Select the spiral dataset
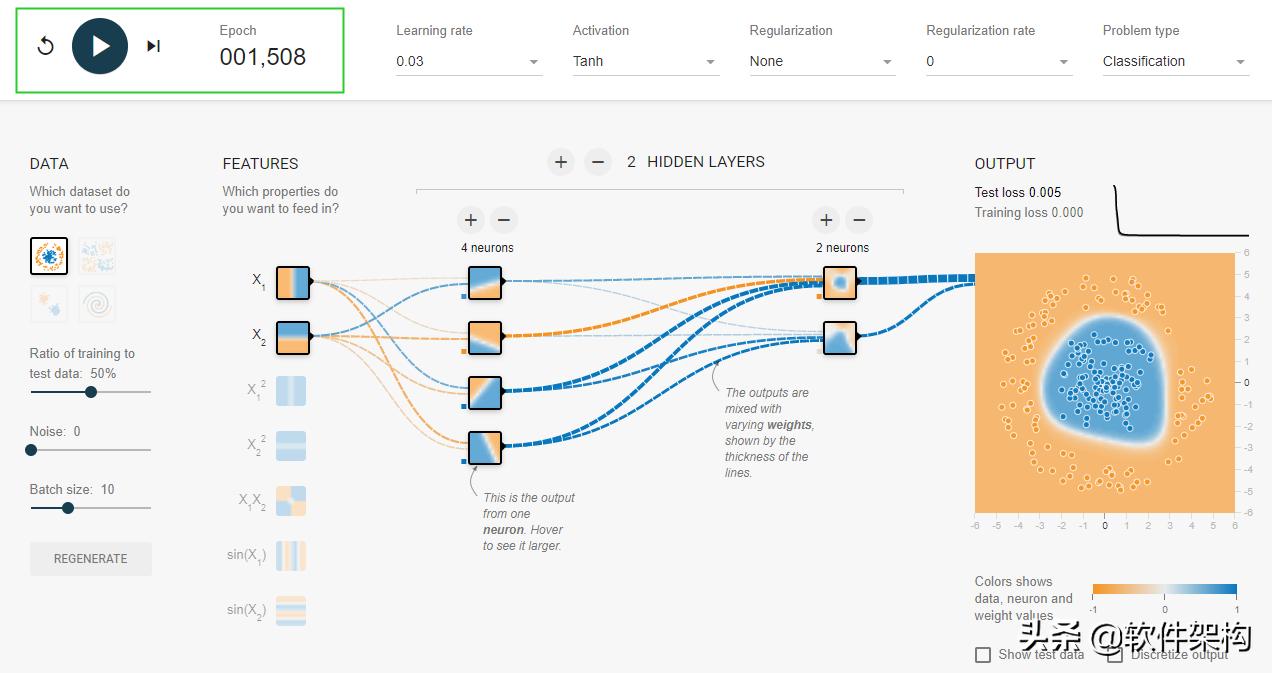 coord(96,304)
